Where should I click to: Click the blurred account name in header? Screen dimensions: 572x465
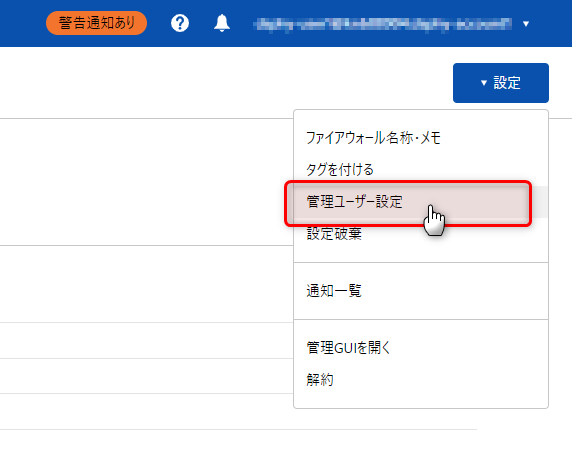click(x=382, y=24)
